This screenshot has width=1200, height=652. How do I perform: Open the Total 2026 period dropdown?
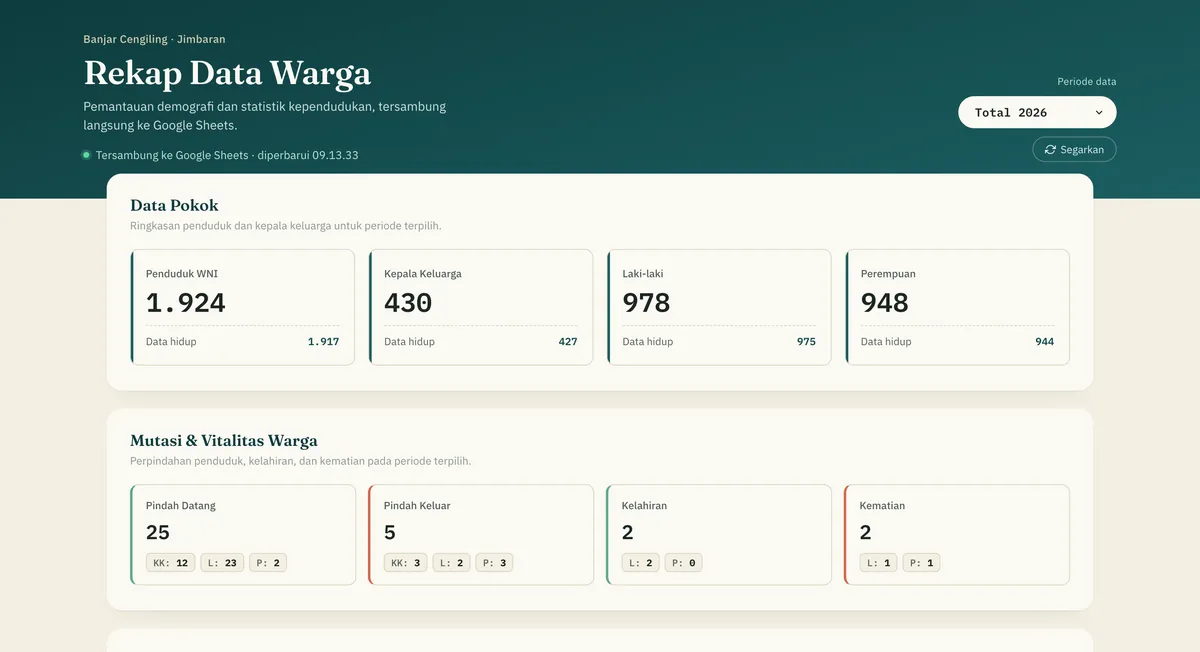pos(1037,112)
